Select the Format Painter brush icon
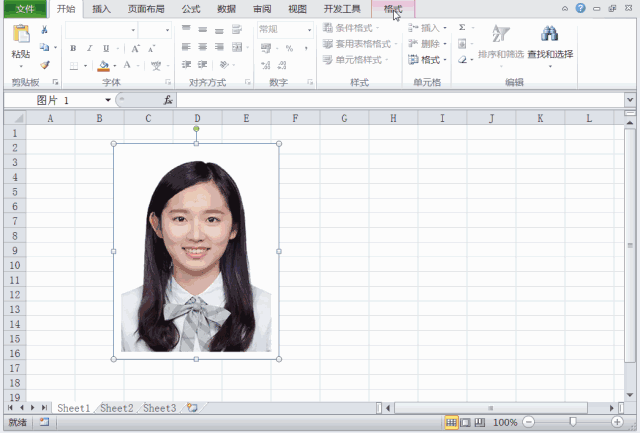Screen dimensions: 640x433 45,64
